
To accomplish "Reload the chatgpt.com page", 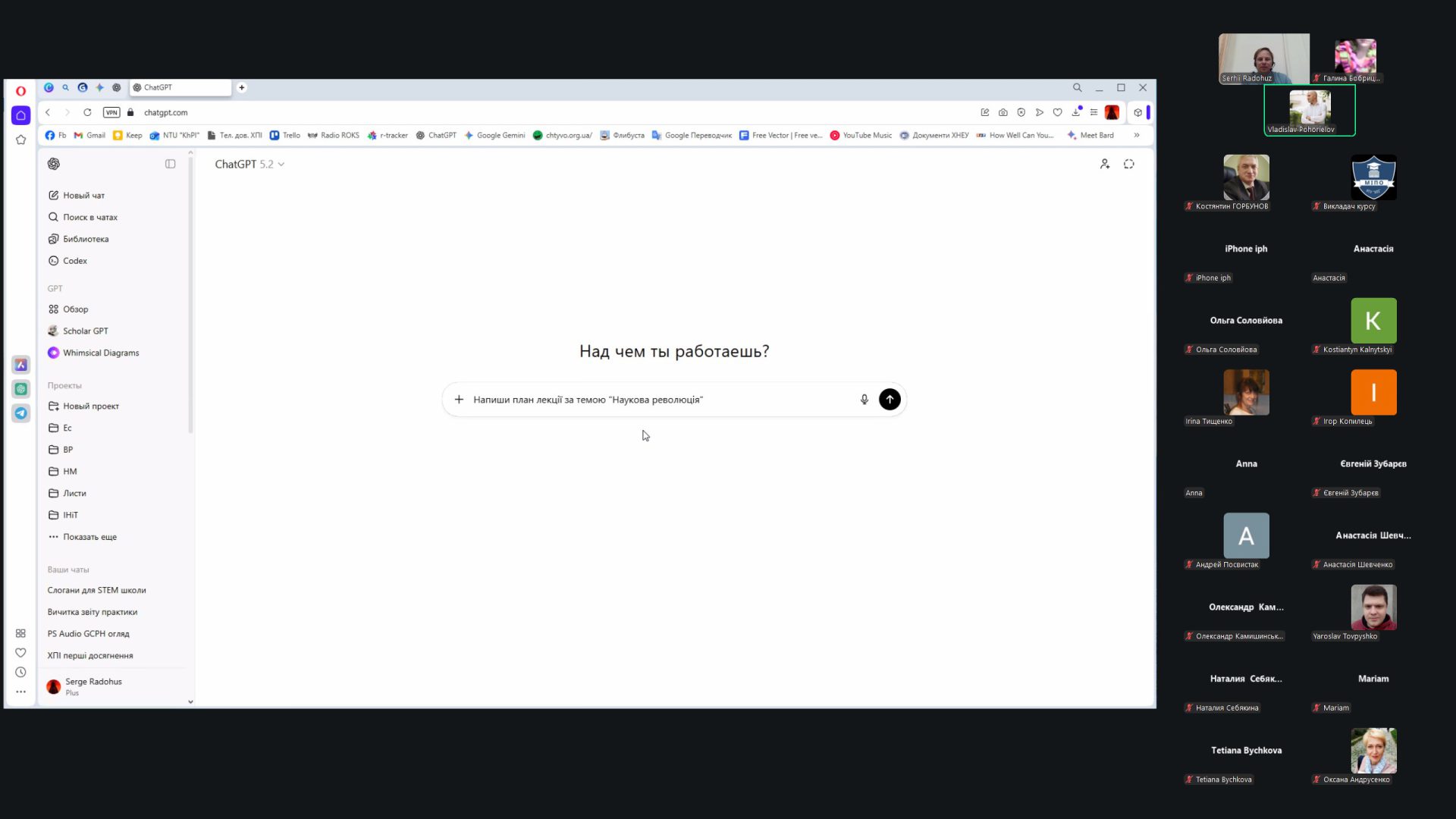I will [87, 112].
